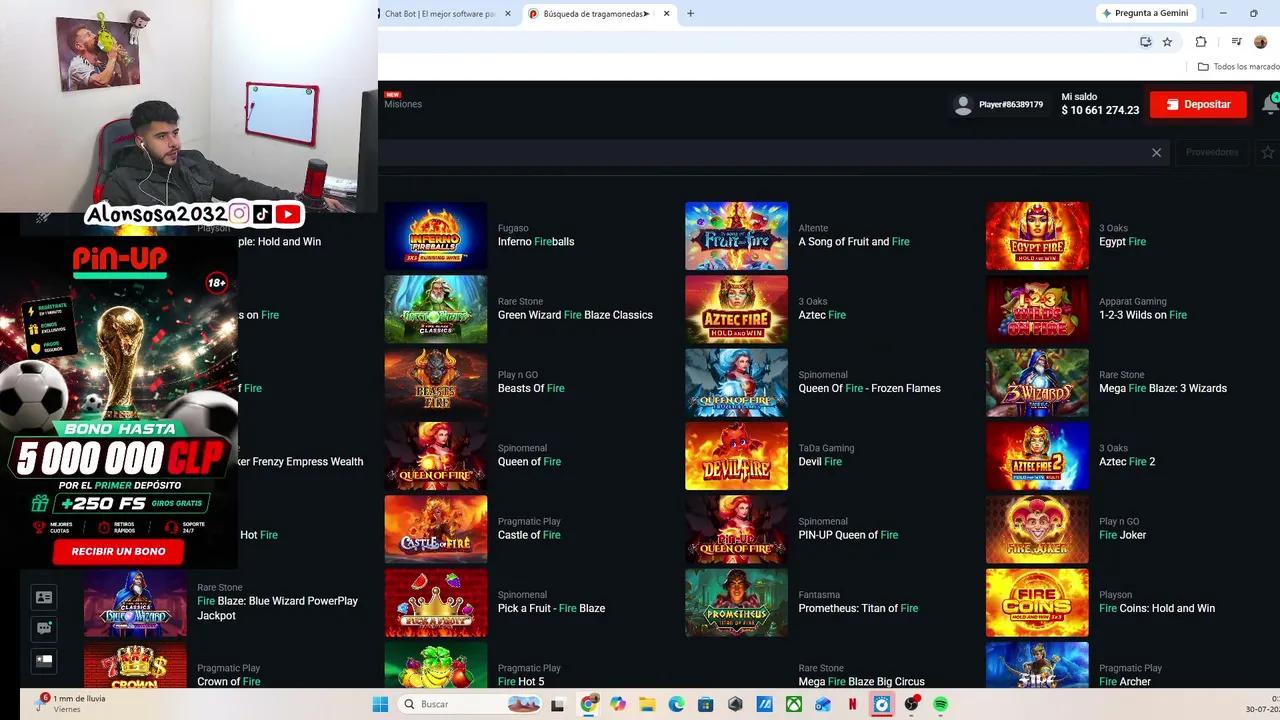Open the weather widget showing lluvia
1280x720 pixels.
point(70,703)
